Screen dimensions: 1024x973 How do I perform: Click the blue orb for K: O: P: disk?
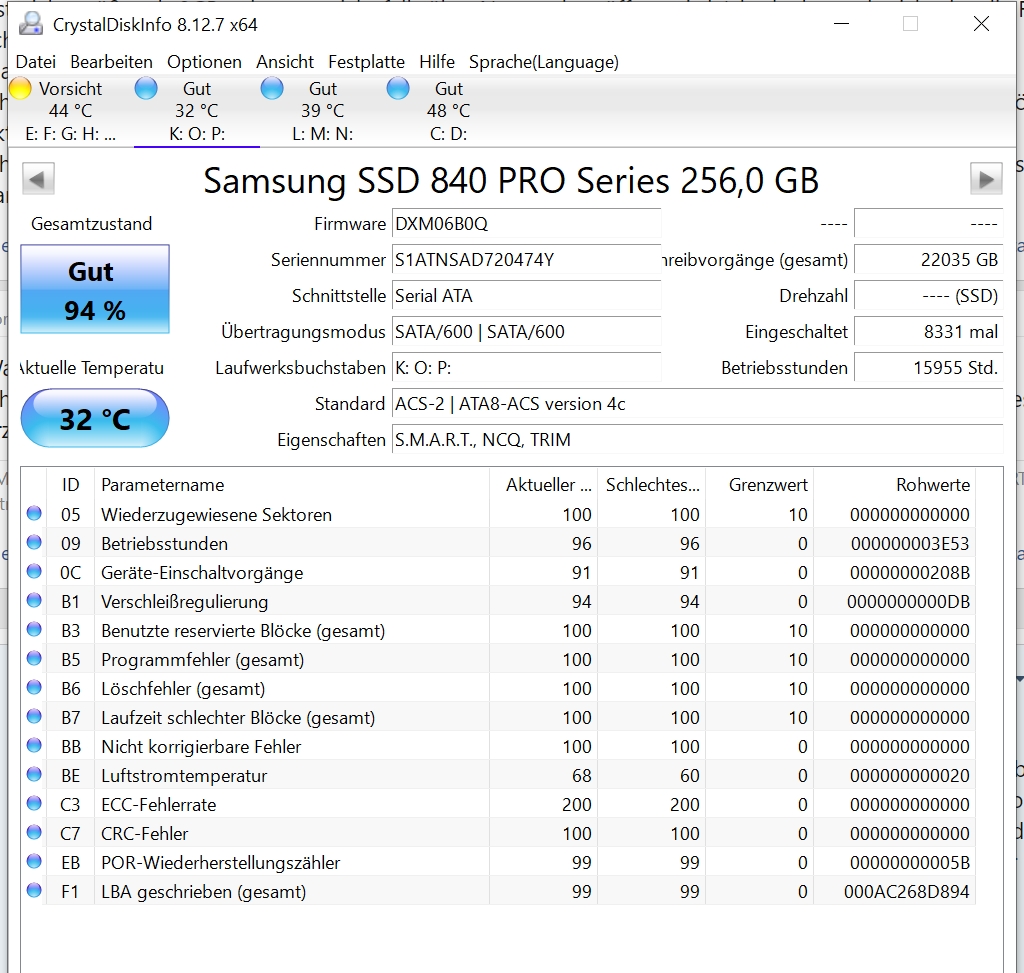[x=146, y=88]
